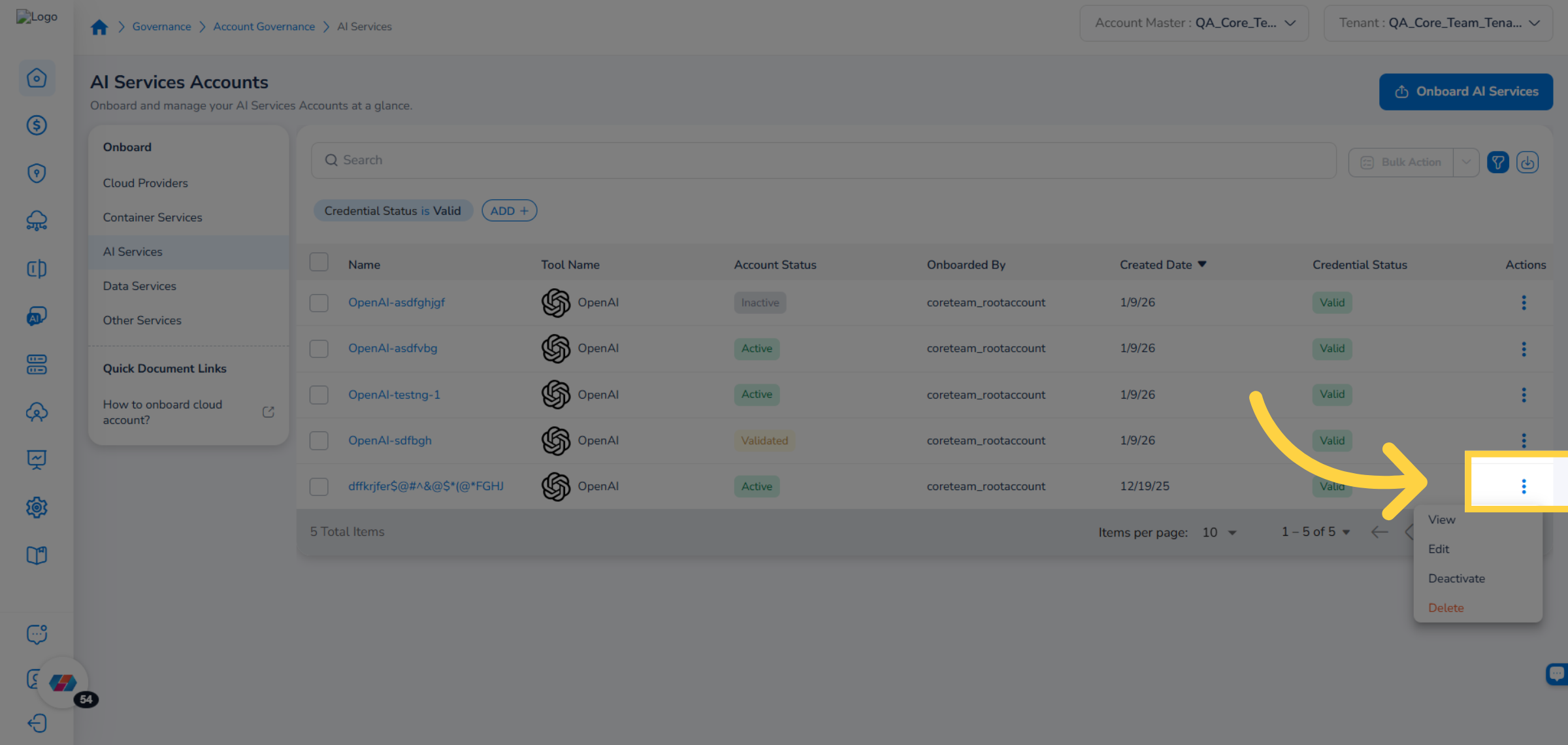Change items per page dropdown
Screen dimensions: 1568x745
(1219, 532)
